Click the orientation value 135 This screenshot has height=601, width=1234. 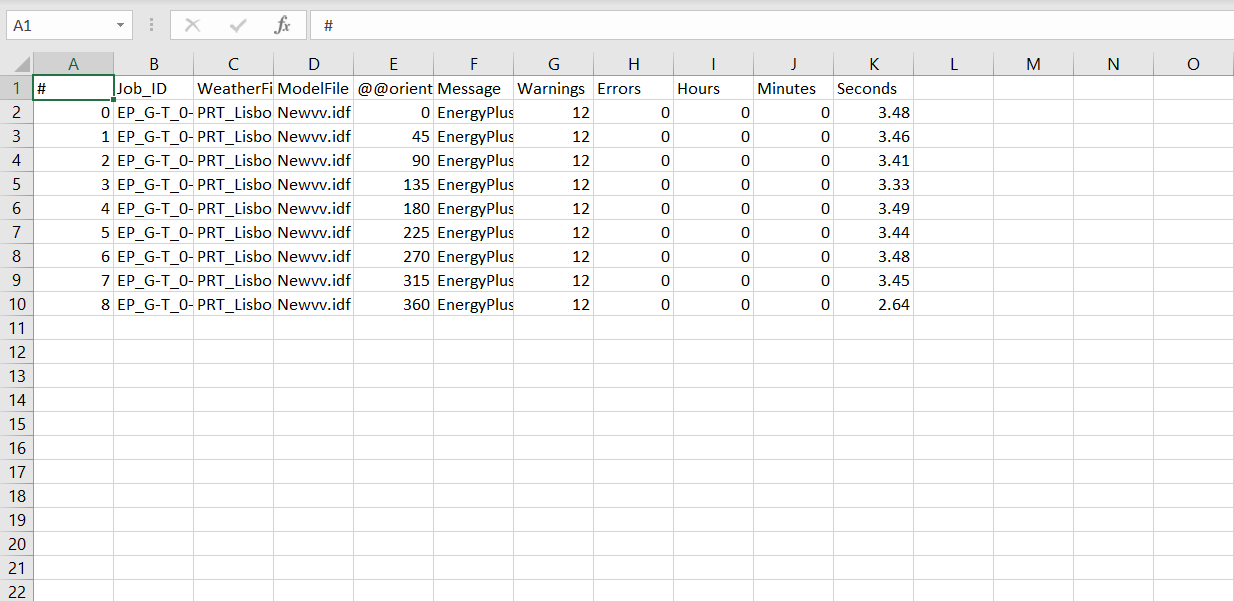(393, 184)
